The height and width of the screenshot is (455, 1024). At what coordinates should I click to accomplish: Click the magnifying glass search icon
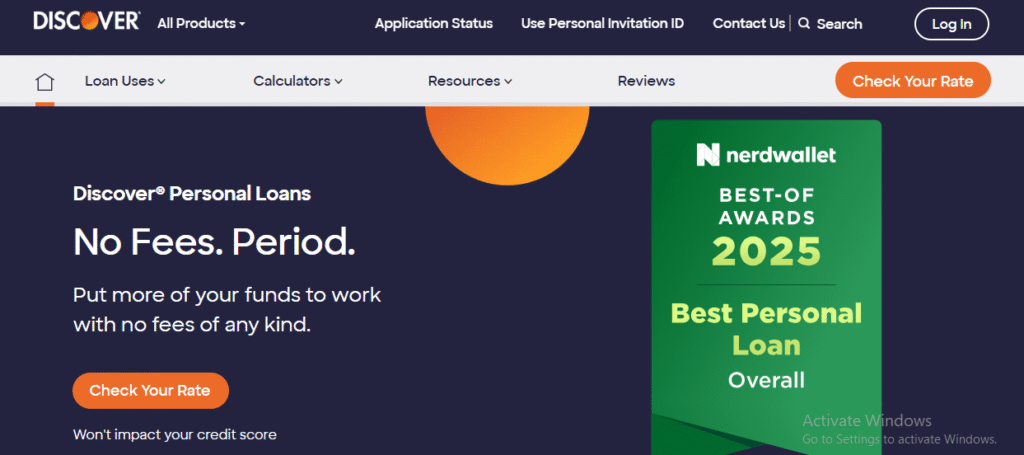[804, 23]
